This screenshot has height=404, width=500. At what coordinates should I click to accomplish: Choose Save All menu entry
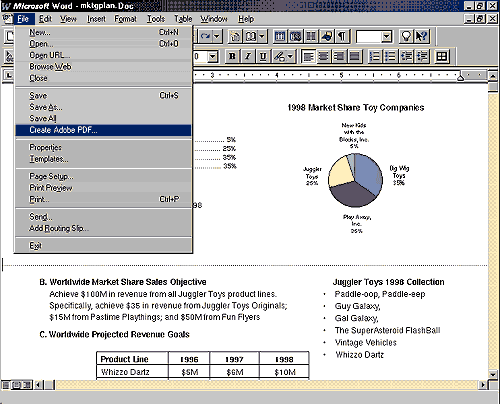click(103, 118)
